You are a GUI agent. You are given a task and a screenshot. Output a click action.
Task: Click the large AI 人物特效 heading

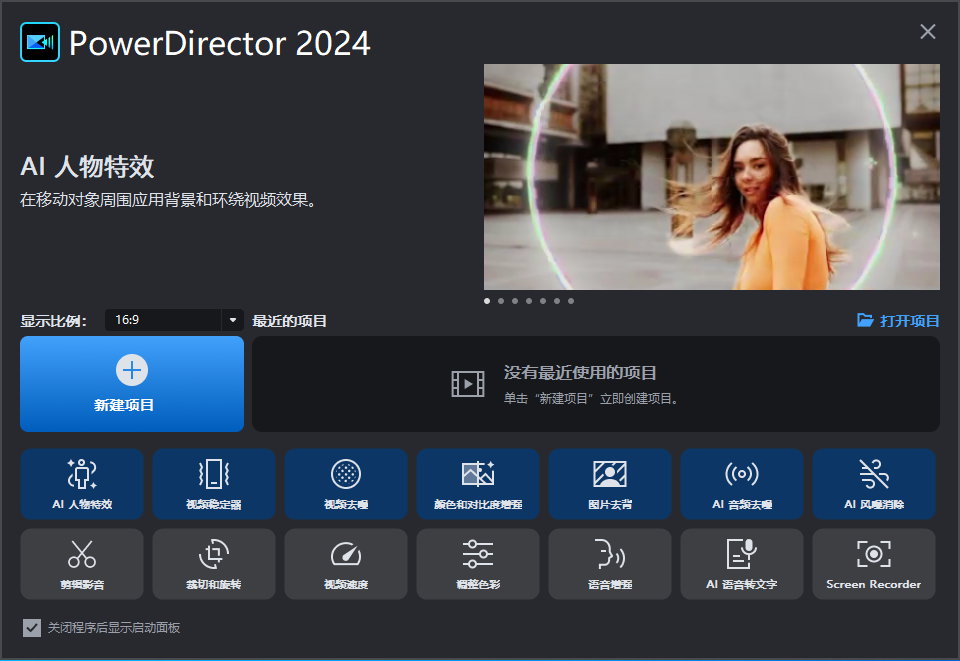click(x=87, y=166)
